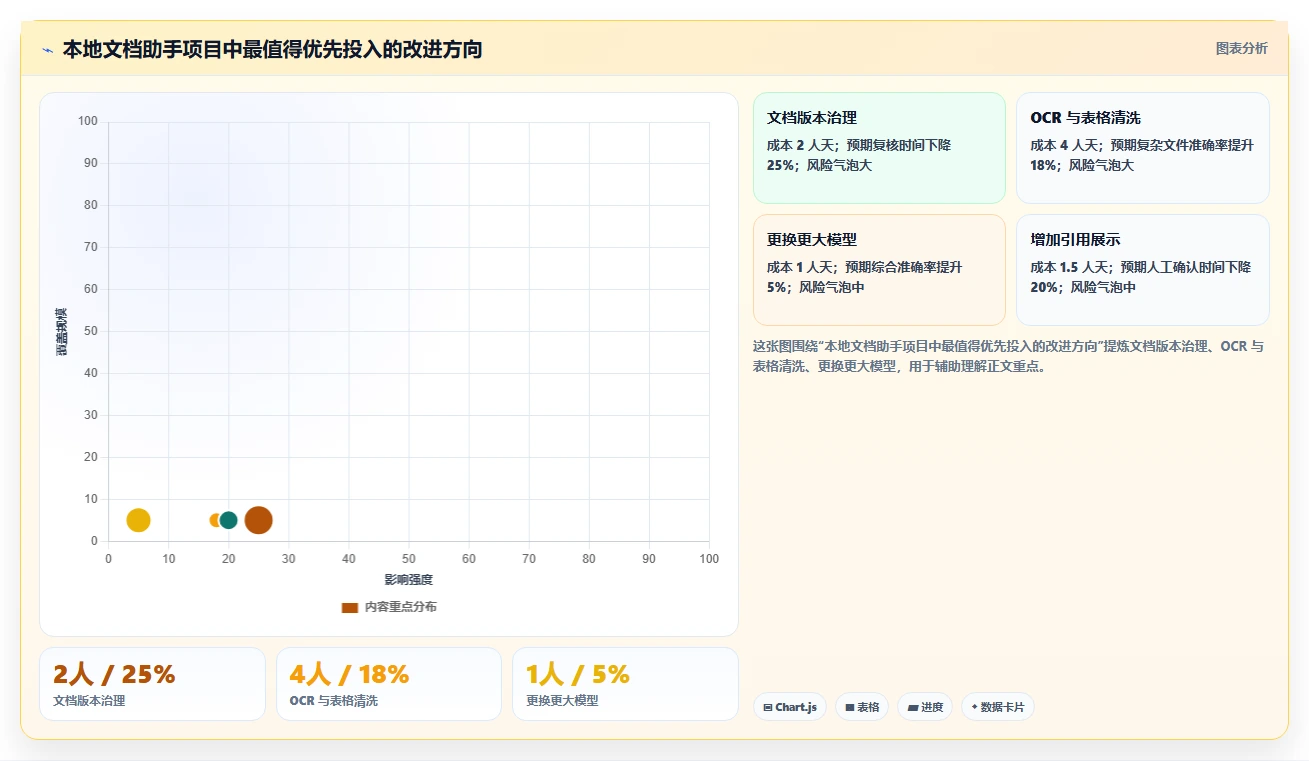Screen dimensions: 1309x761
Task: Click the 数据卡片 tag chip
Action: click(998, 707)
